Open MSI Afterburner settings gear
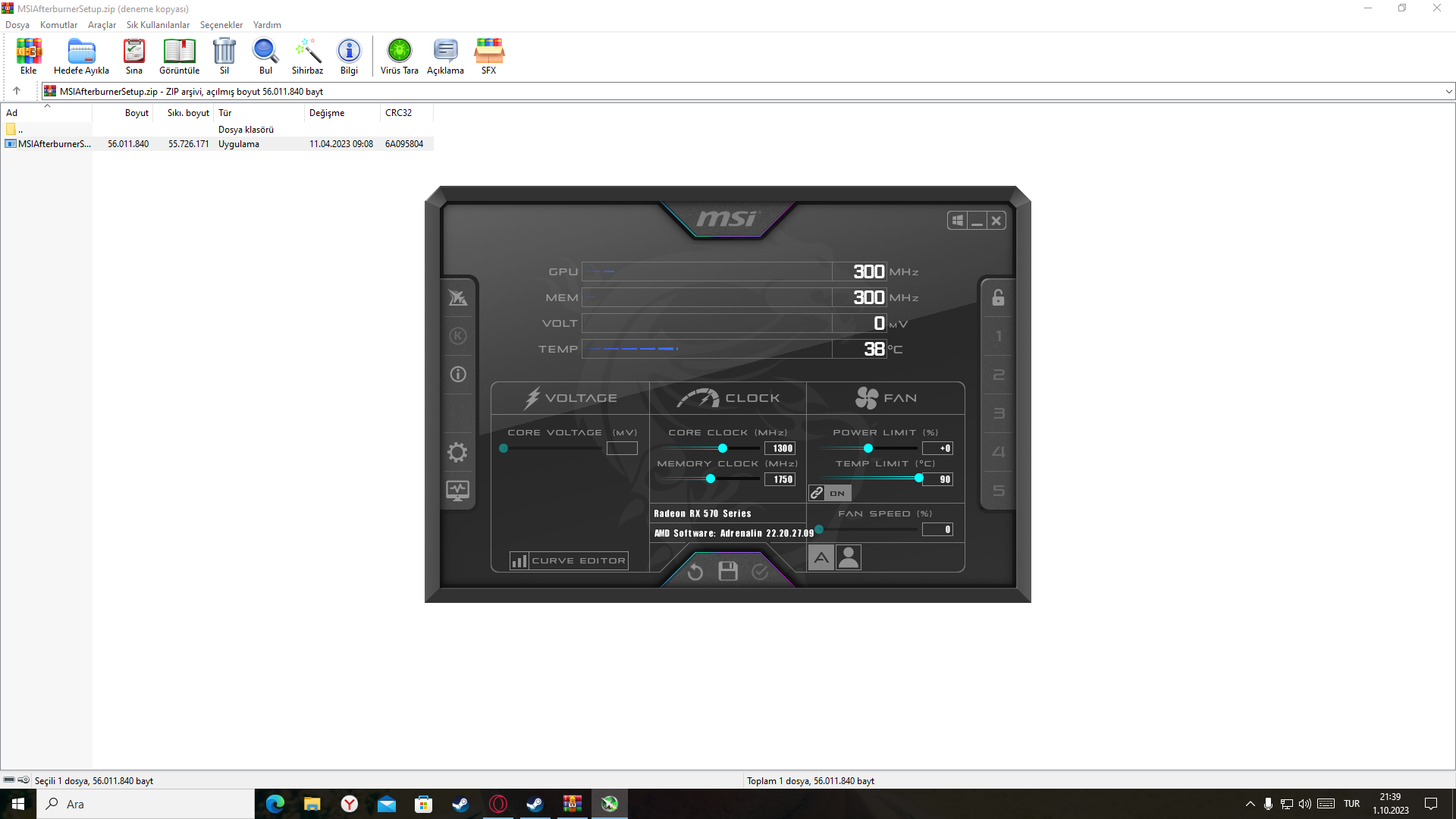 pos(457,453)
